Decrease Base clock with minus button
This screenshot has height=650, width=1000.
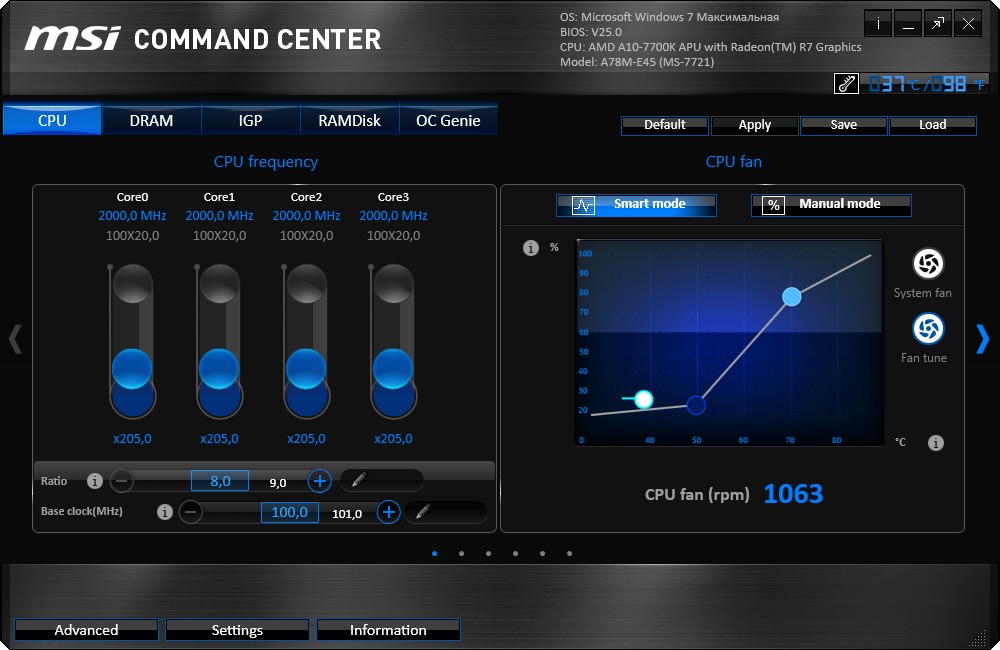click(x=191, y=512)
